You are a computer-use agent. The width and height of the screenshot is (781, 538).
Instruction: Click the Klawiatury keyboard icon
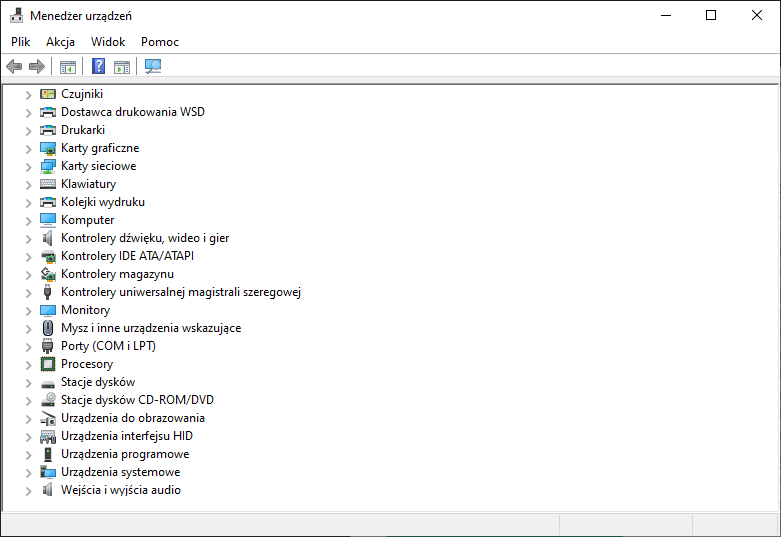[x=48, y=184]
